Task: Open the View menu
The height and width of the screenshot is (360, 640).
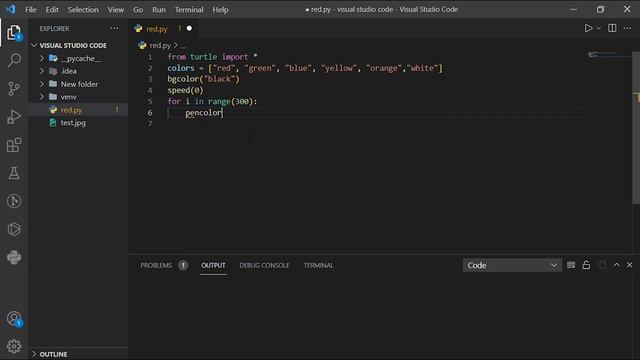Action: (x=116, y=9)
